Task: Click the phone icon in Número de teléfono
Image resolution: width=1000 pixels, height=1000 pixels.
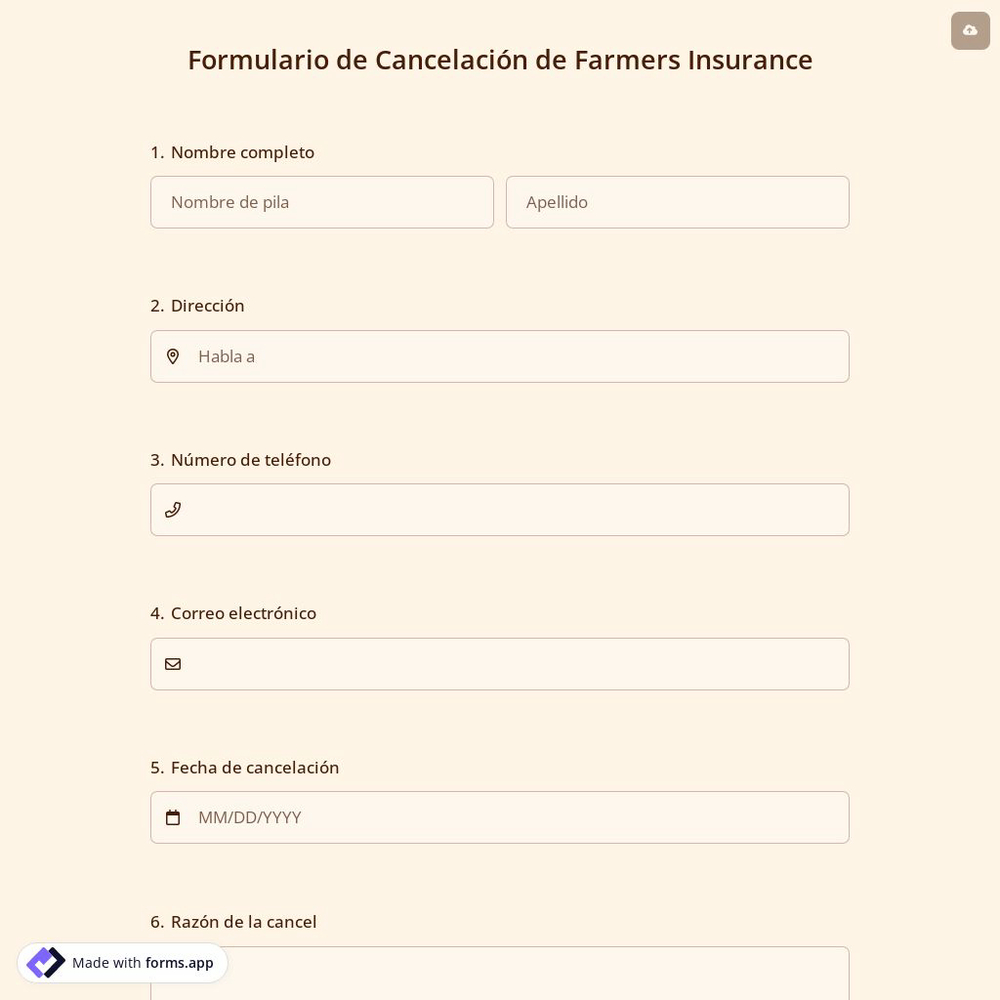Action: (x=173, y=509)
